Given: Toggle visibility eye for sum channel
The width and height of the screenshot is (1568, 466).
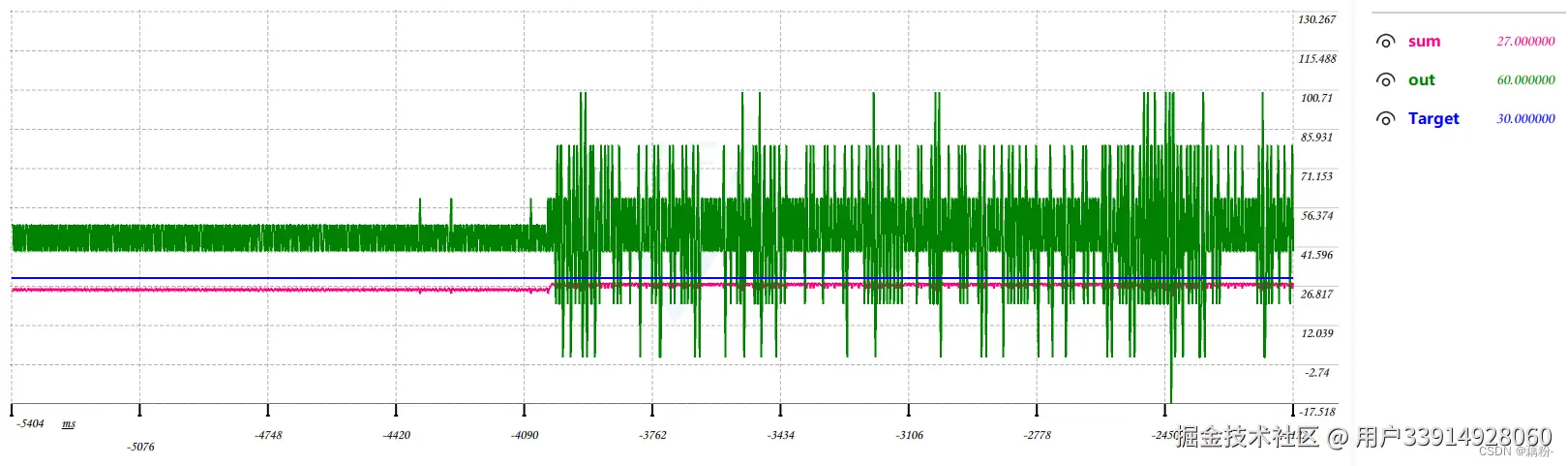Looking at the screenshot, I should click(x=1386, y=42).
